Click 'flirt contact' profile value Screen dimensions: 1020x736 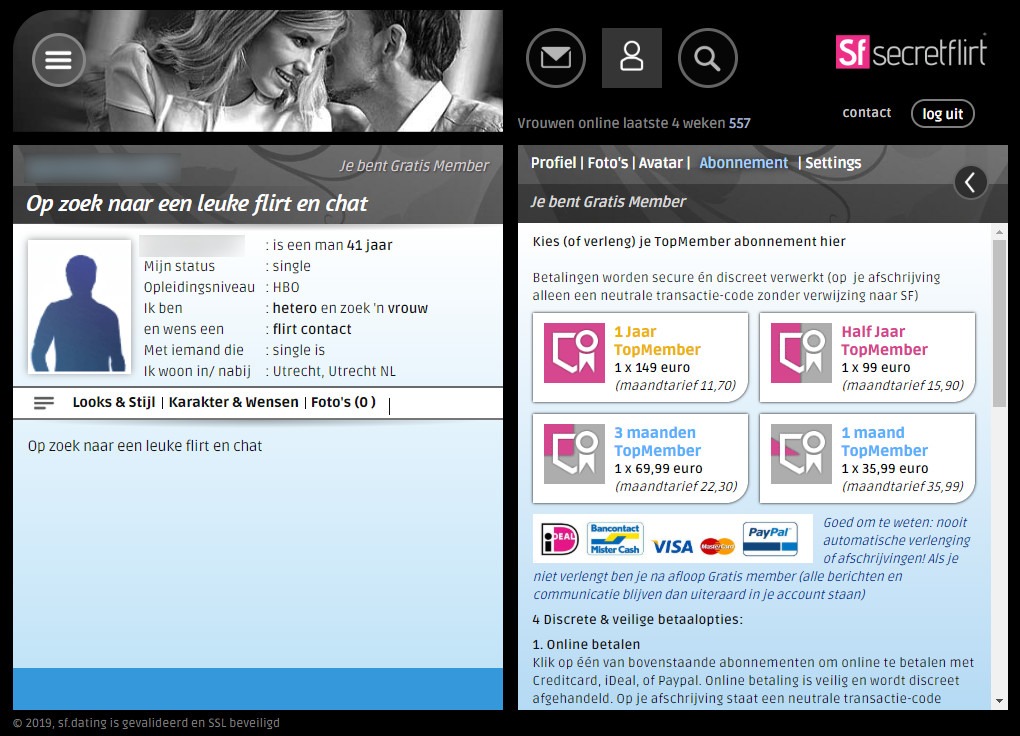coord(312,329)
